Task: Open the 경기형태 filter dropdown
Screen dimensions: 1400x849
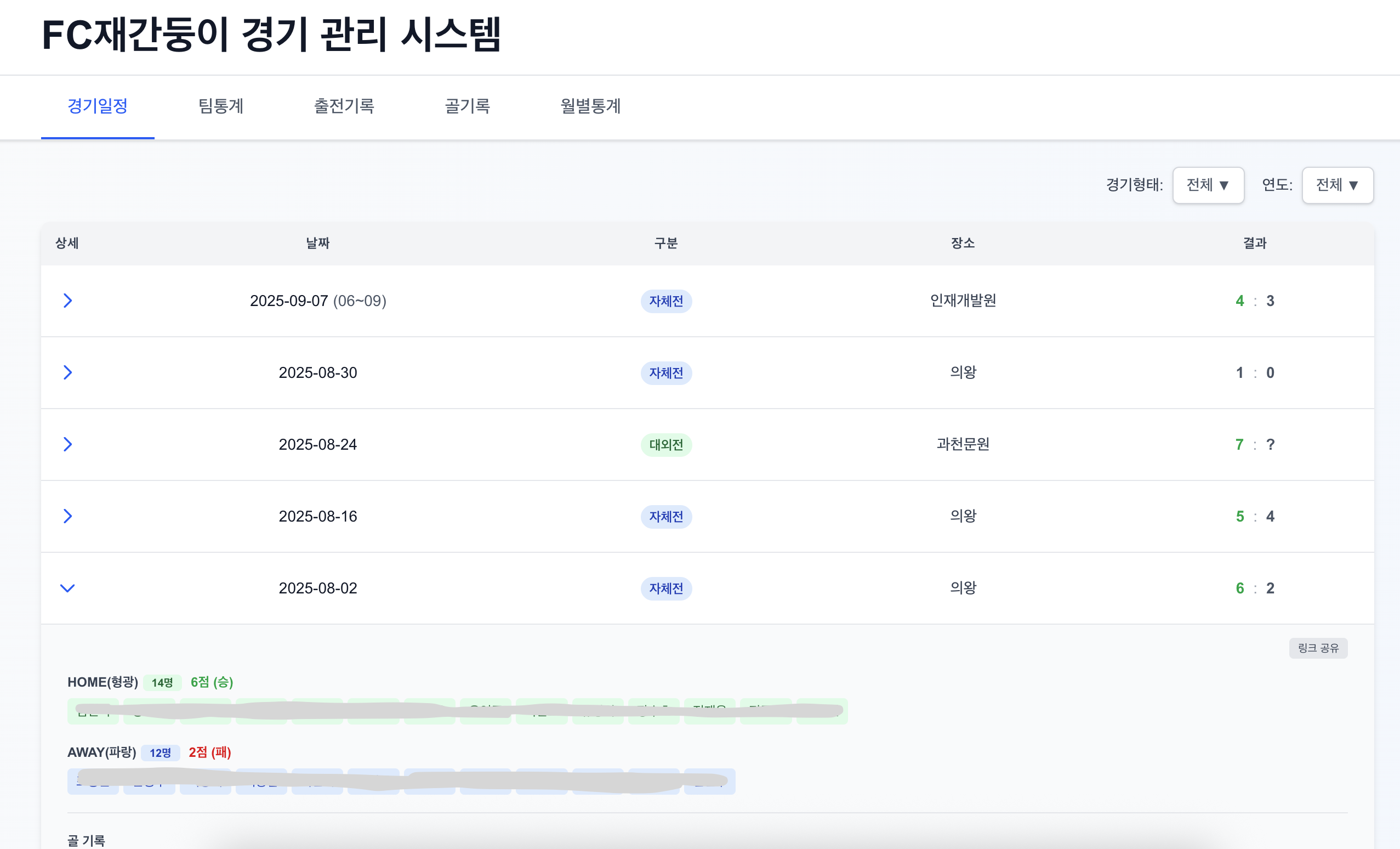Action: [x=1208, y=185]
